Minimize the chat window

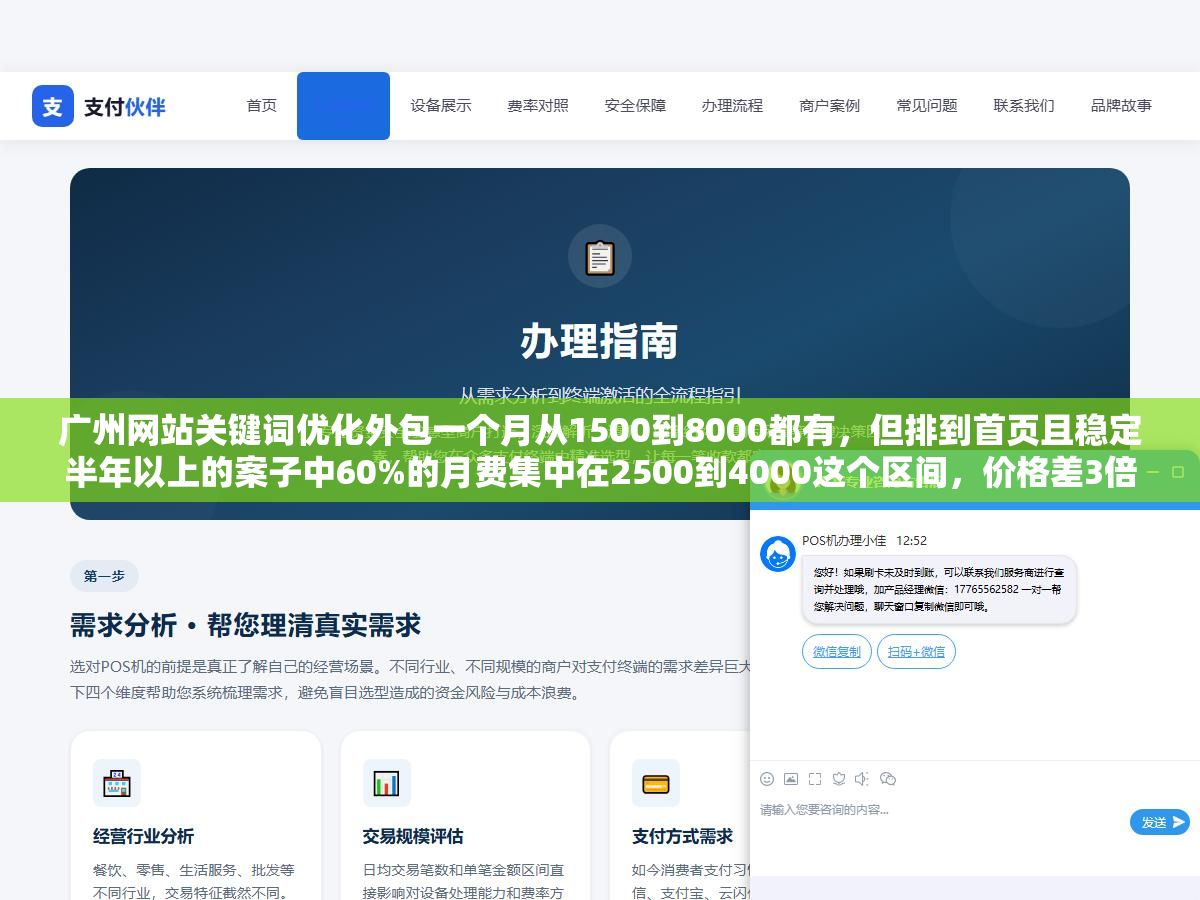pyautogui.click(x=1153, y=472)
